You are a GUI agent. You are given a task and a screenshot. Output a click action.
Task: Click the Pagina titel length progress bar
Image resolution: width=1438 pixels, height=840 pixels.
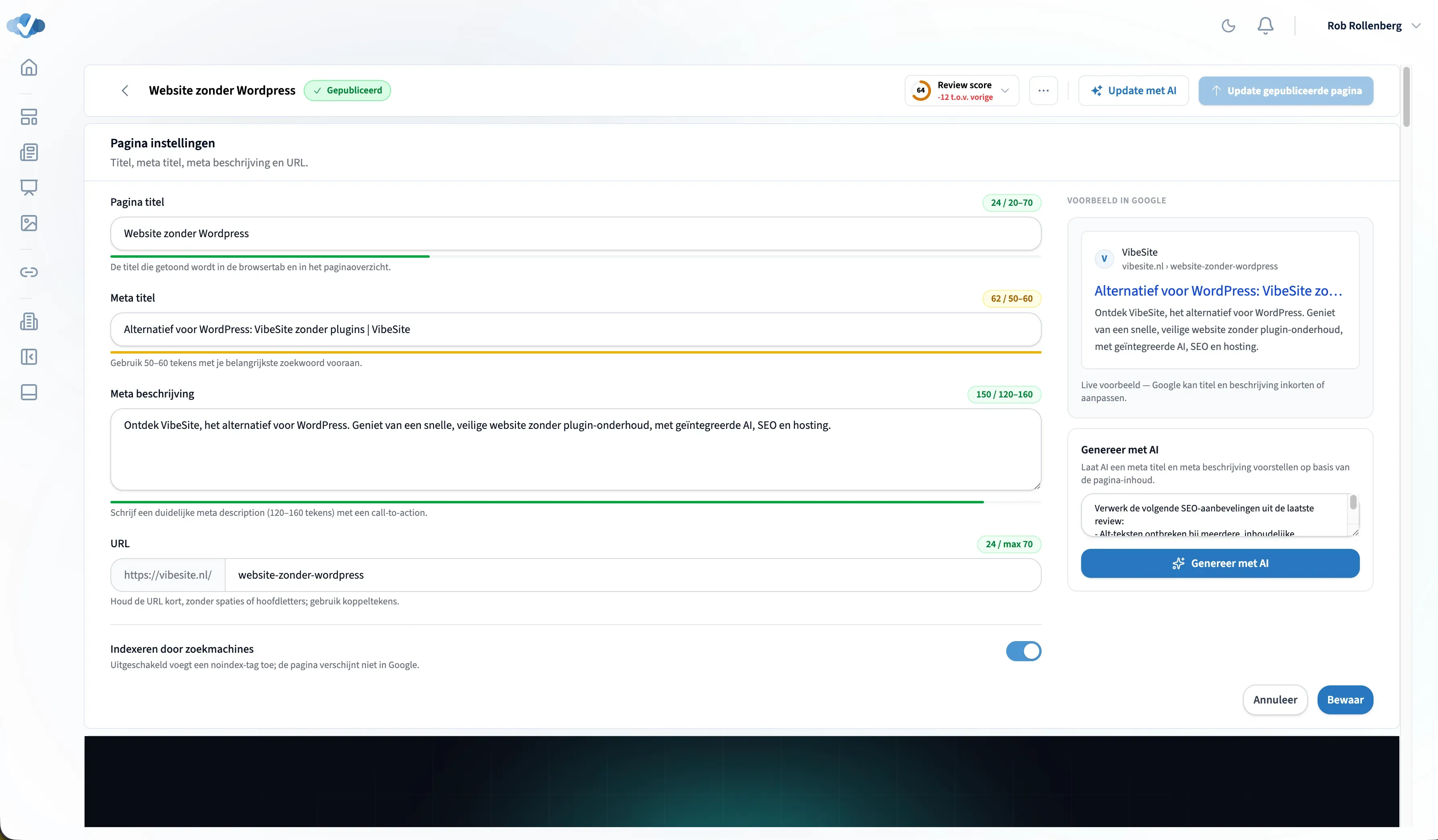(575, 257)
